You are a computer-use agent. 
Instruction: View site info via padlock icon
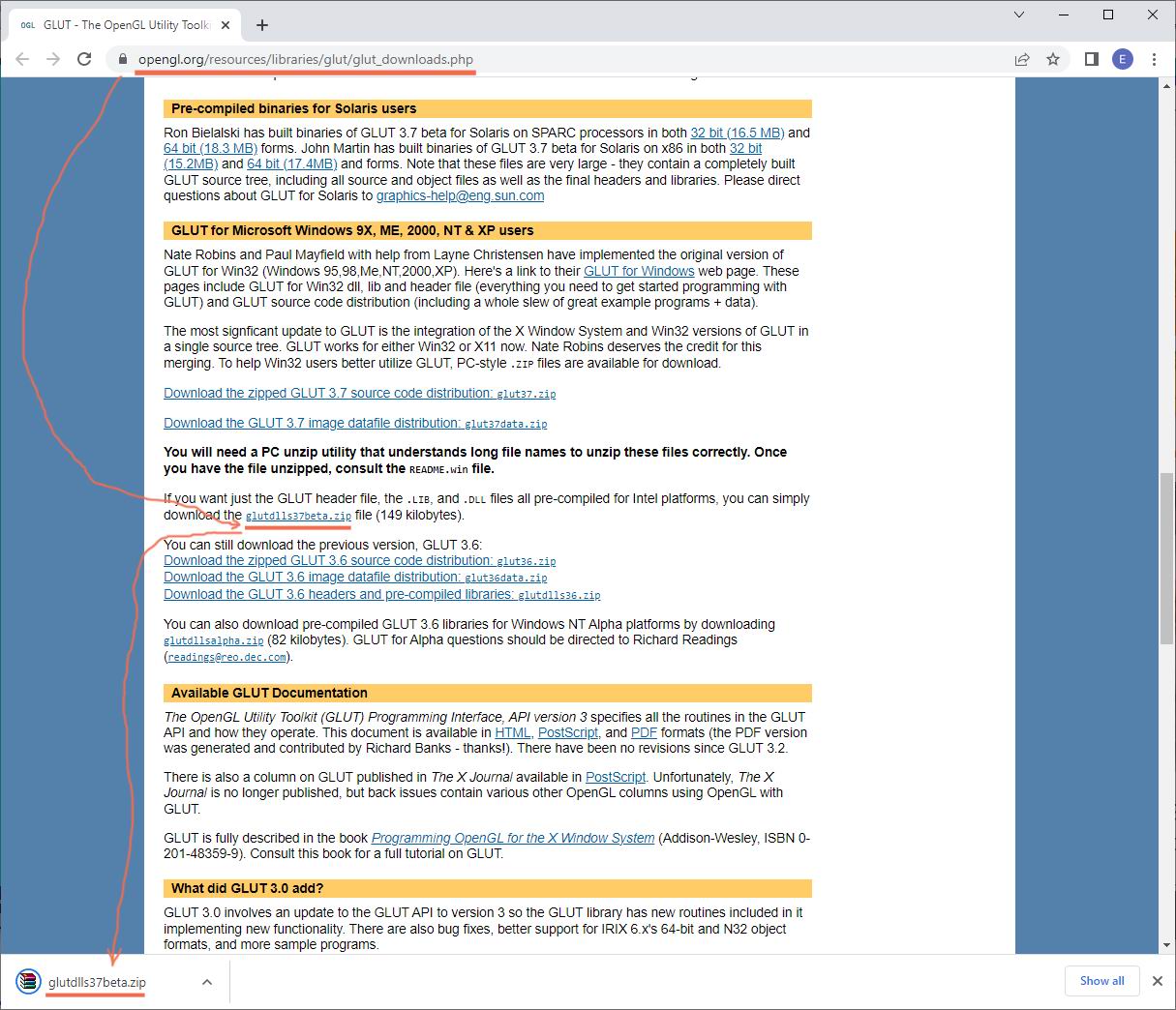click(122, 59)
